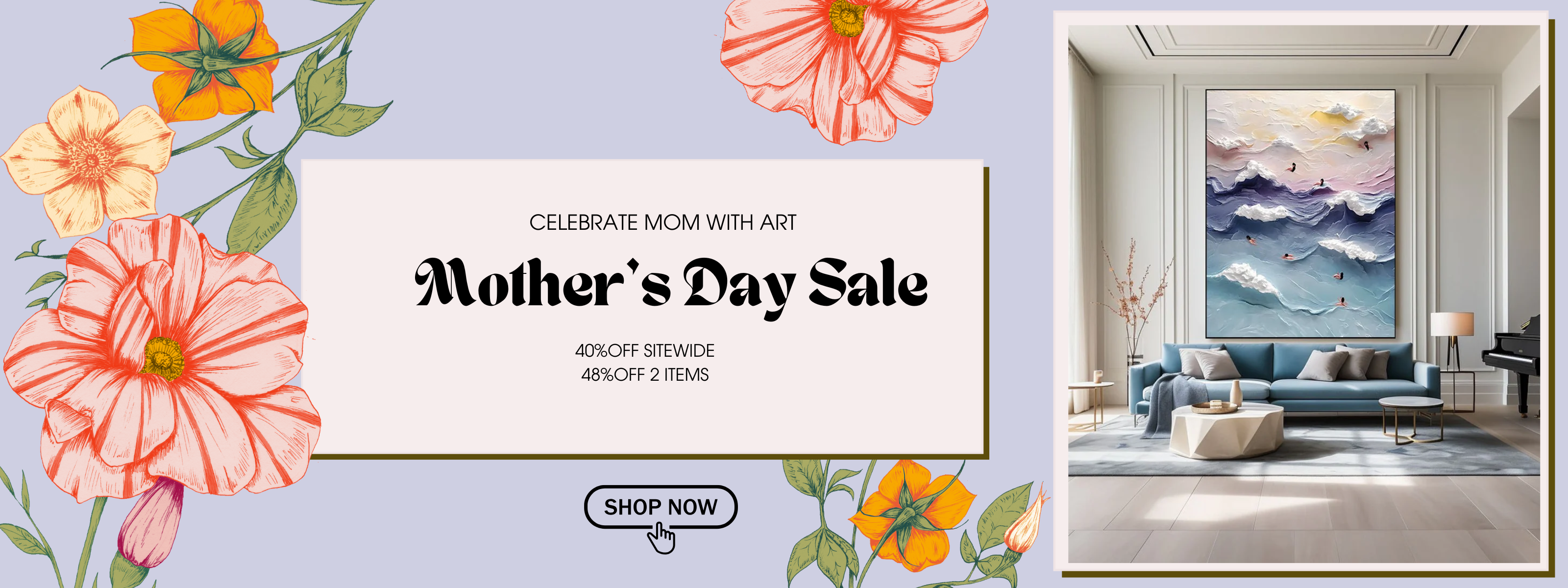Click the floor lamp beside the sofa
Screen dimensions: 1568x588
tap(1452, 341)
